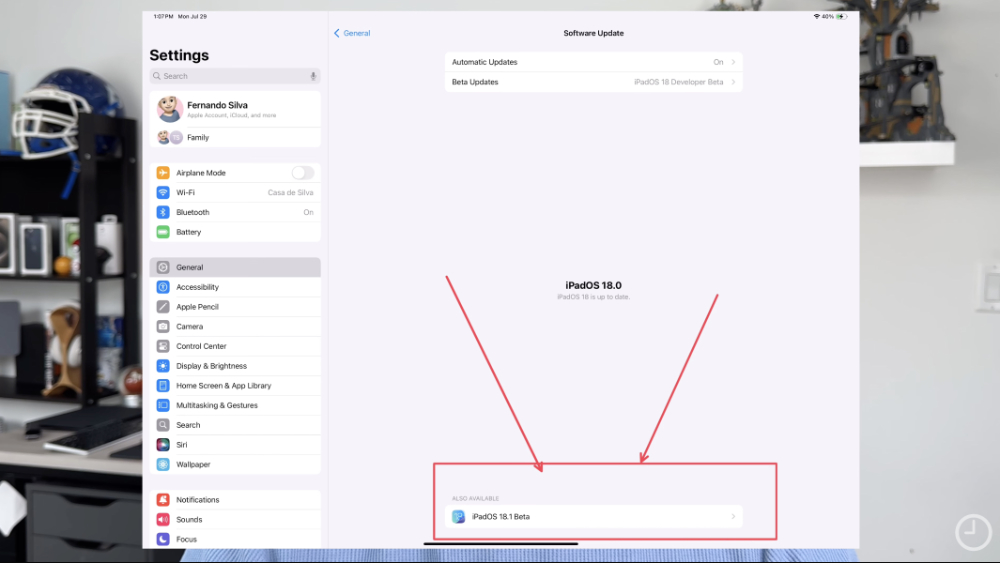Tap the Casa de Silva Wi-Fi value
Image resolution: width=1000 pixels, height=563 pixels.
pos(291,193)
